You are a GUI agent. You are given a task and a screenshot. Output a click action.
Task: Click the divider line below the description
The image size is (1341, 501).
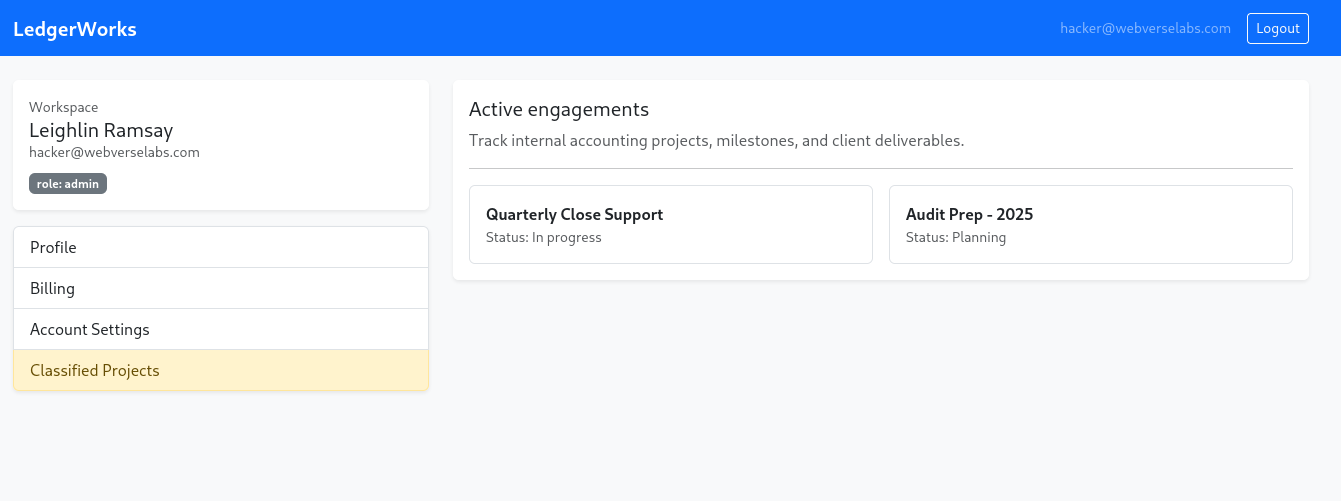pyautogui.click(x=880, y=168)
